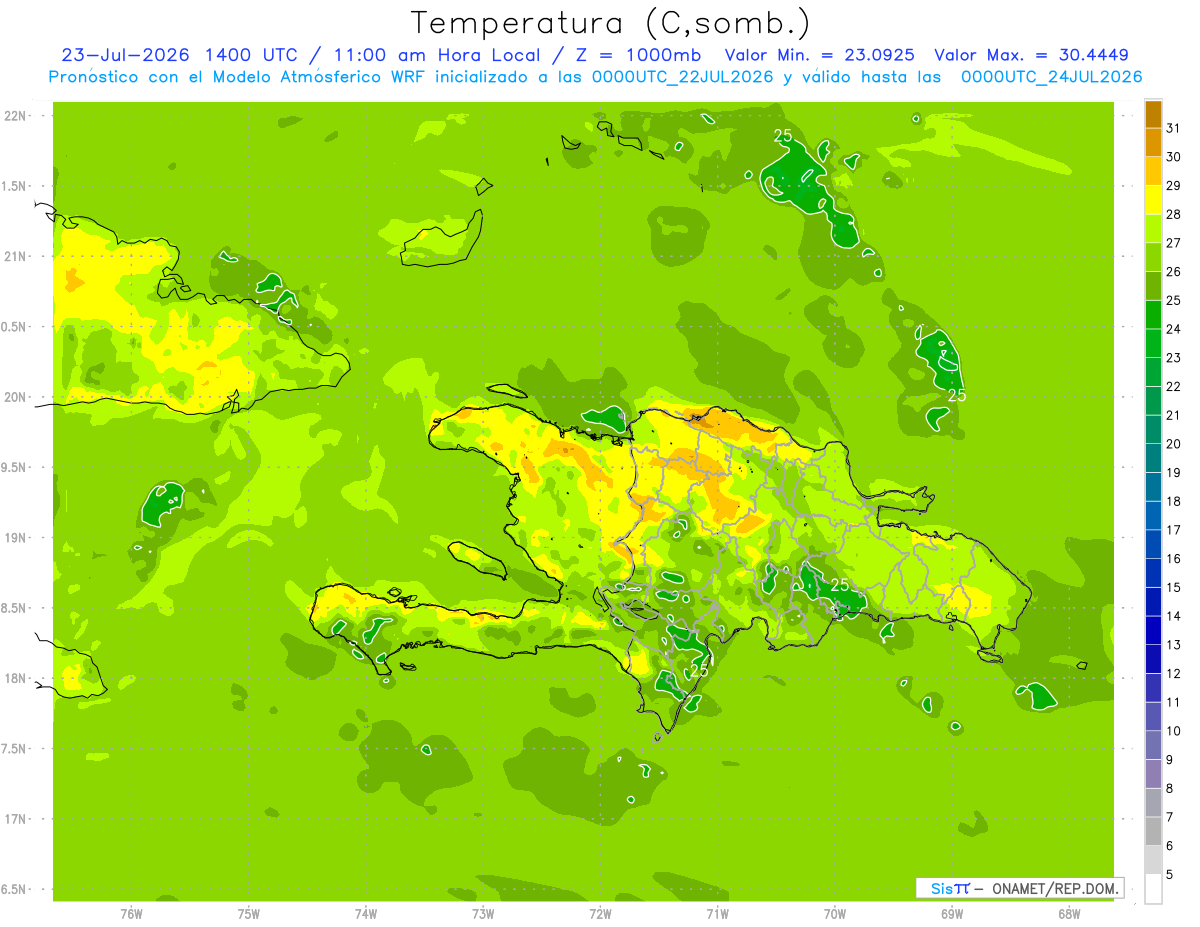Click the color scale label "10"
This screenshot has width=1200, height=927.
1173,731
